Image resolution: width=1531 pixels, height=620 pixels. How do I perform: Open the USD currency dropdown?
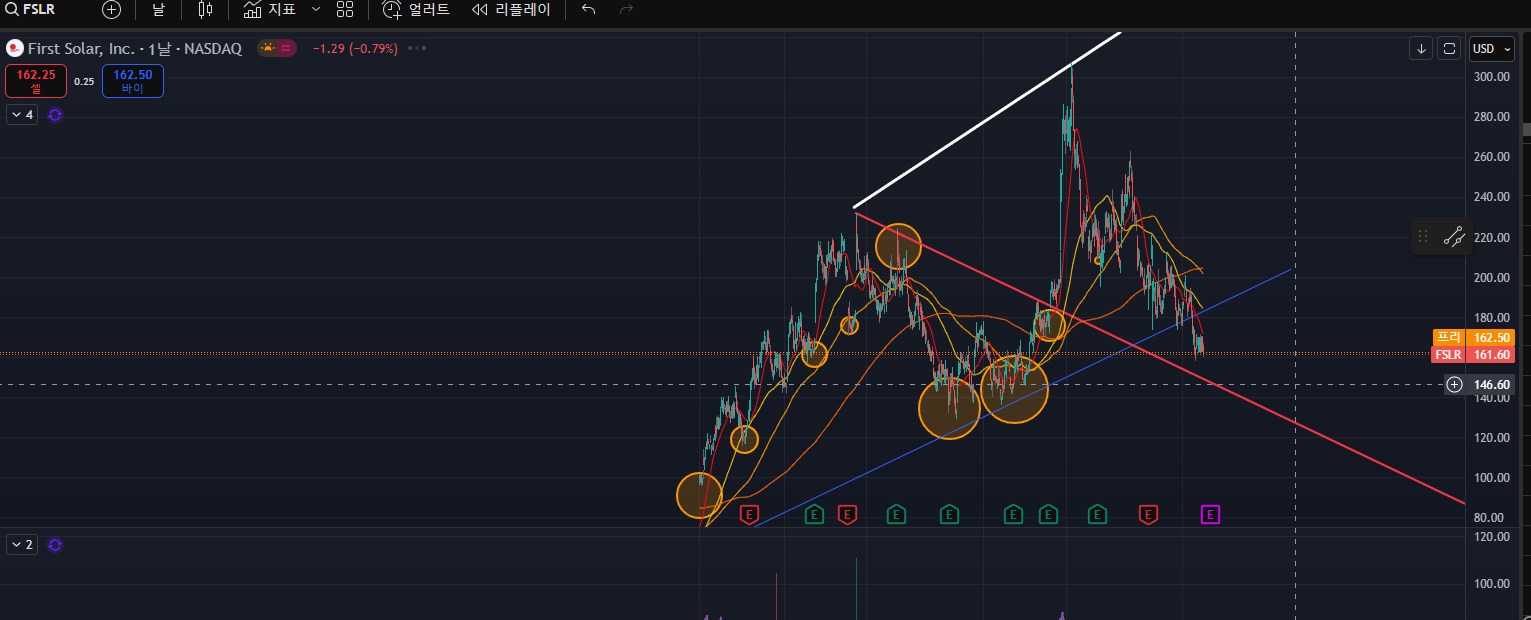(x=1492, y=49)
